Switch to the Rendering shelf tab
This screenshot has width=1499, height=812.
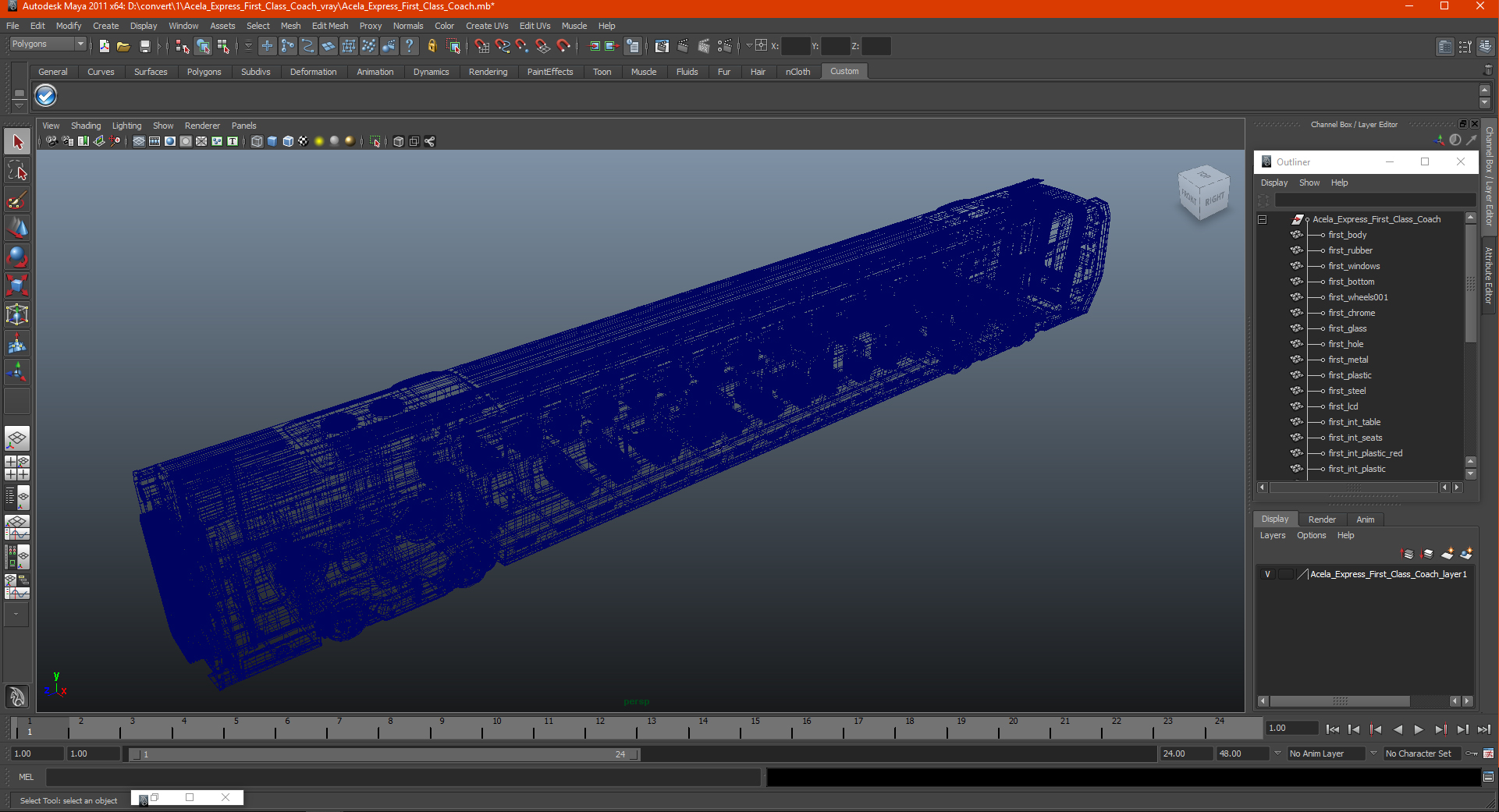click(488, 72)
